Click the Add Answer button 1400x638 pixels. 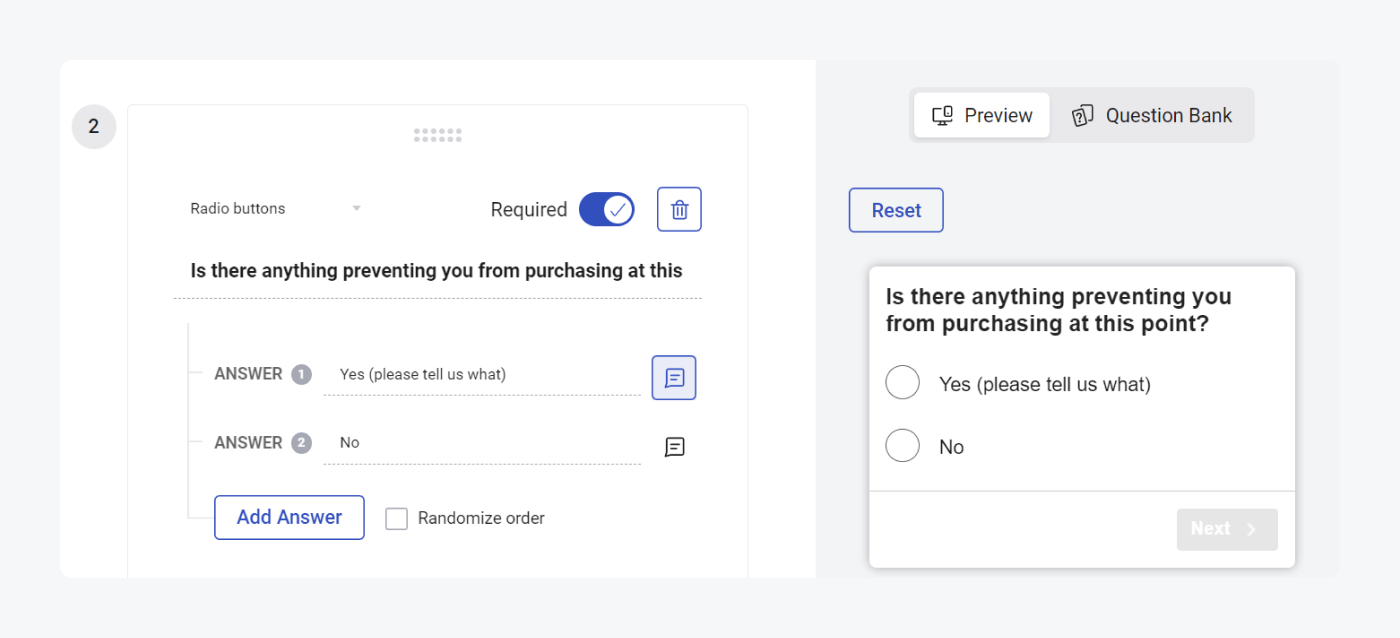coord(289,517)
